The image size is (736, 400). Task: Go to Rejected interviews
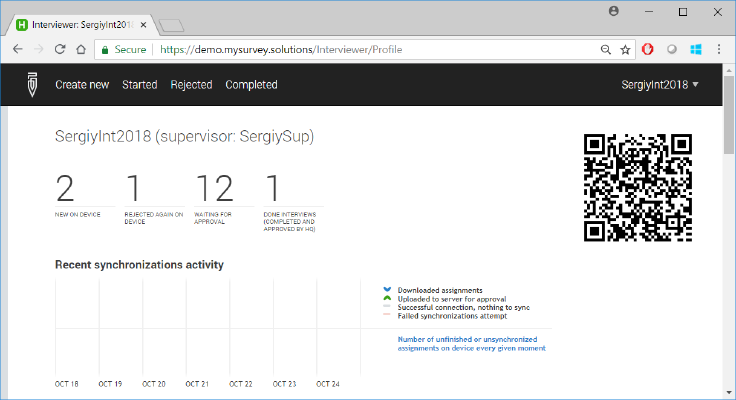(191, 85)
